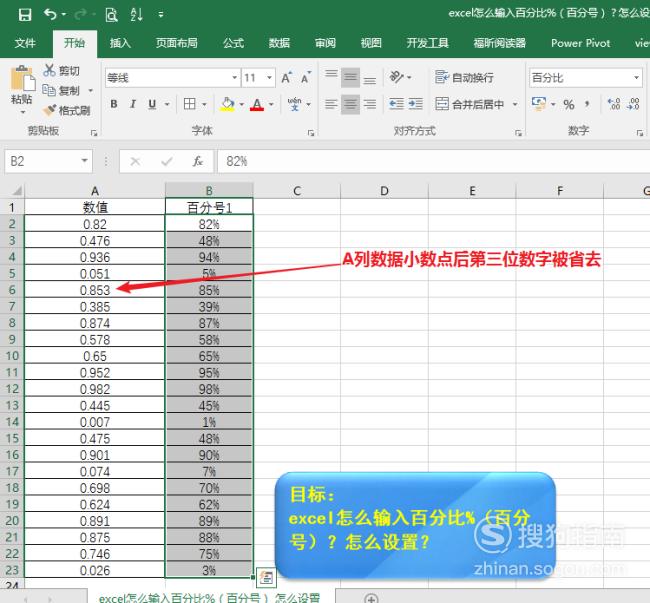Image resolution: width=650 pixels, height=603 pixels.
Task: Toggle Bold formatting
Action: [x=114, y=104]
